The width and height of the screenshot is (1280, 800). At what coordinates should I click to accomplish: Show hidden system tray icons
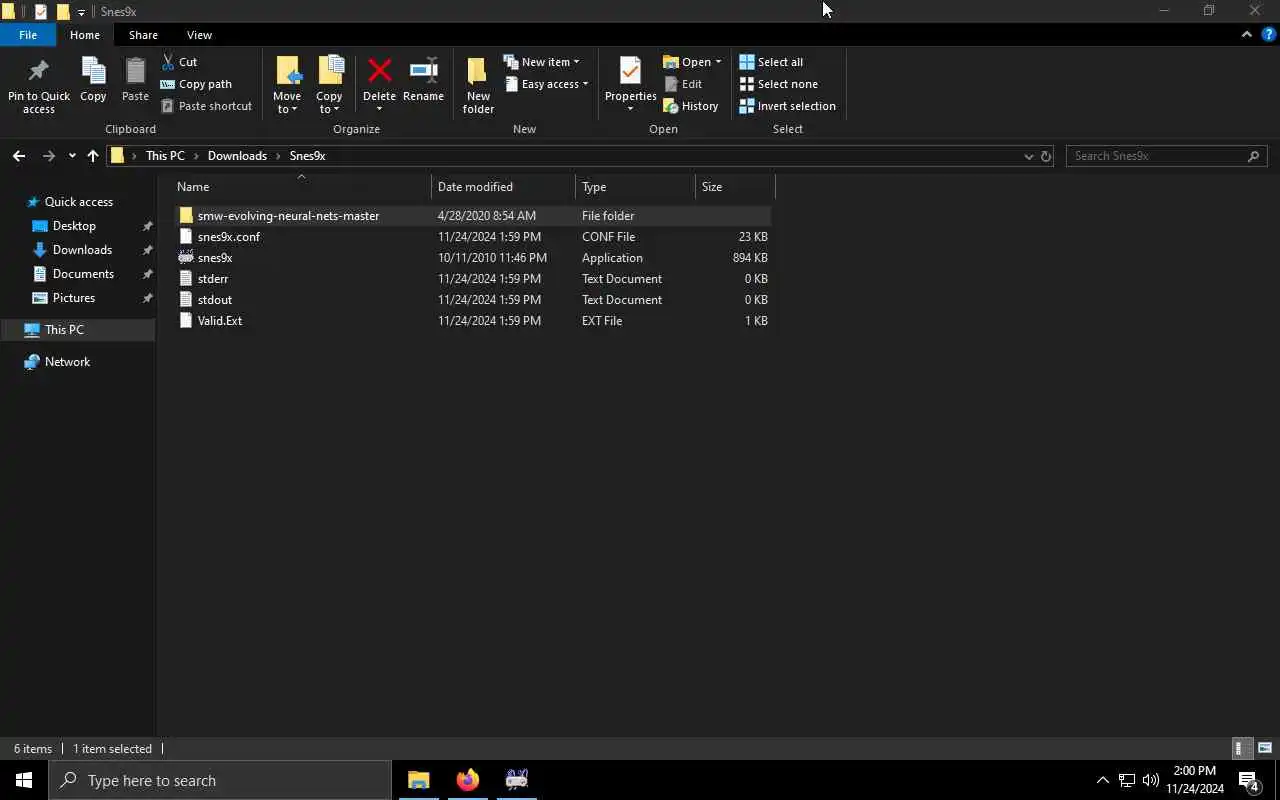[x=1102, y=780]
